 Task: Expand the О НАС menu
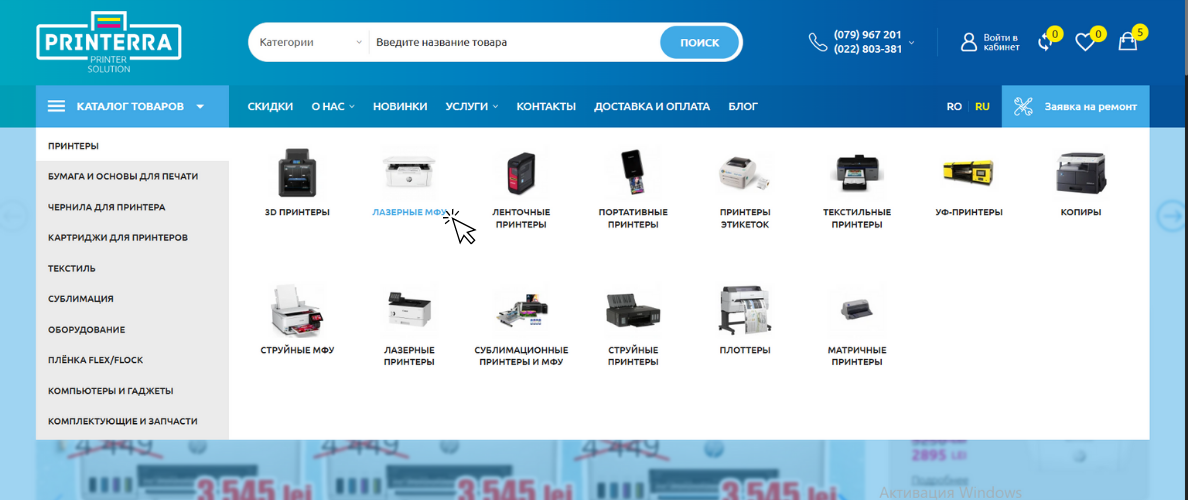333,107
